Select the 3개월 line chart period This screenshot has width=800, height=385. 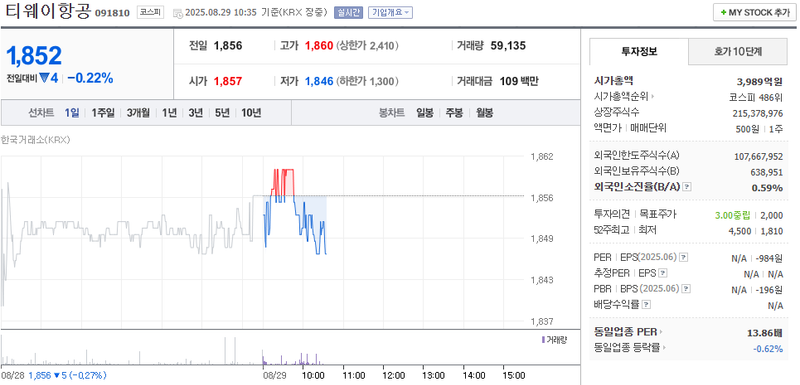[x=138, y=113]
